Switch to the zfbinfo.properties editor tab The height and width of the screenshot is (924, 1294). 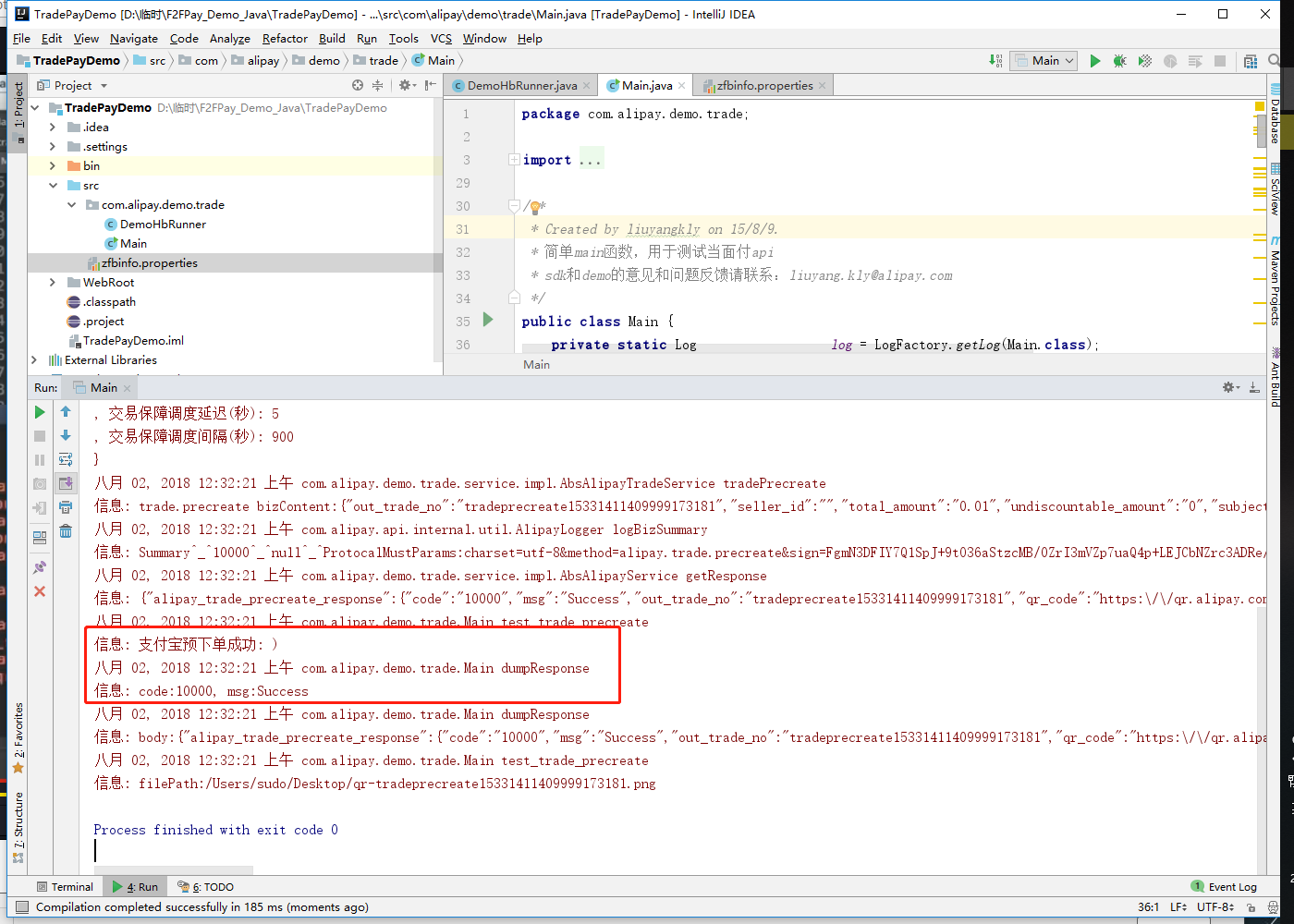point(763,86)
